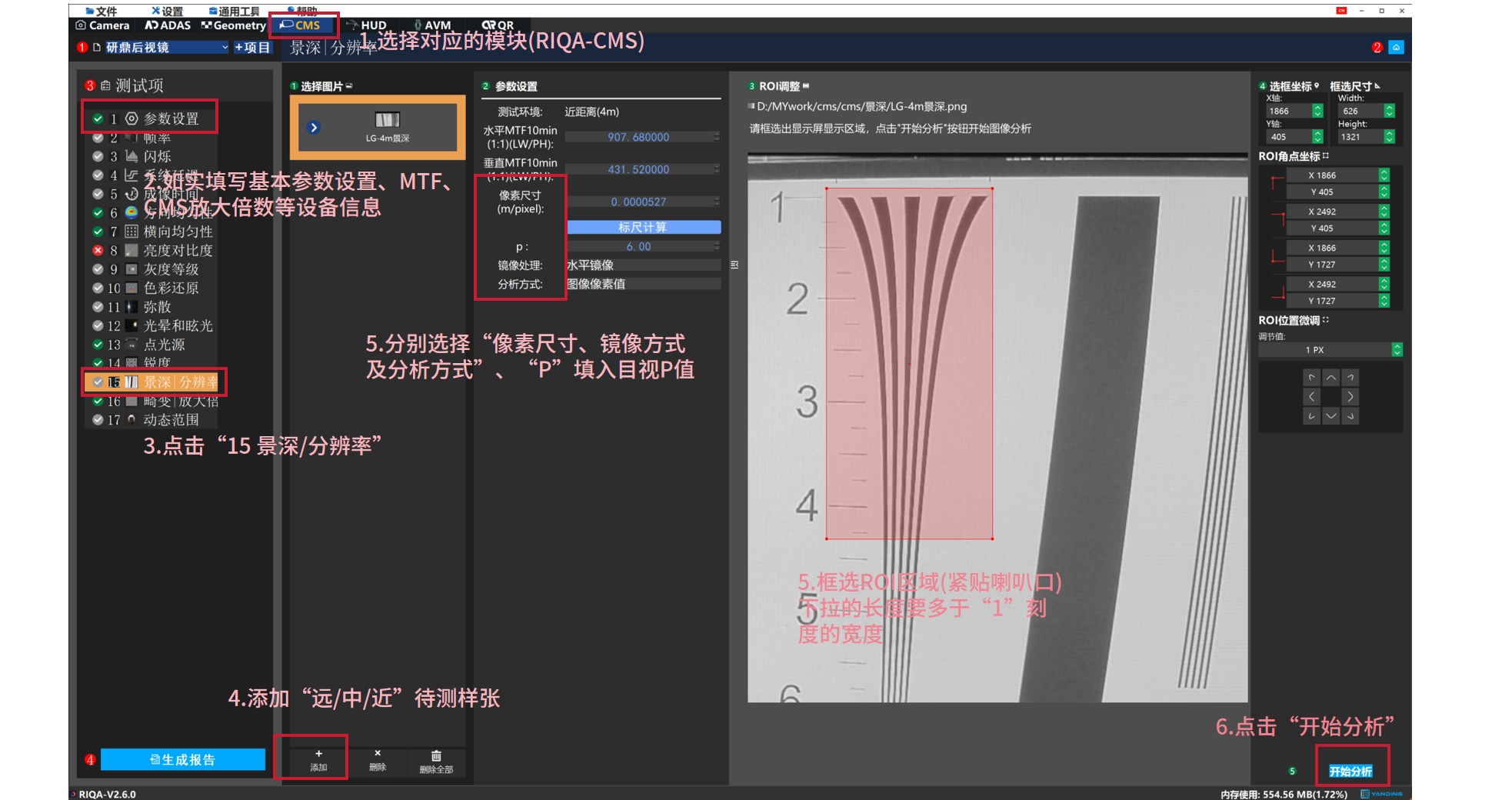The height and width of the screenshot is (800, 1512).
Task: Click the Width stepper next to 626
Action: point(1389,112)
